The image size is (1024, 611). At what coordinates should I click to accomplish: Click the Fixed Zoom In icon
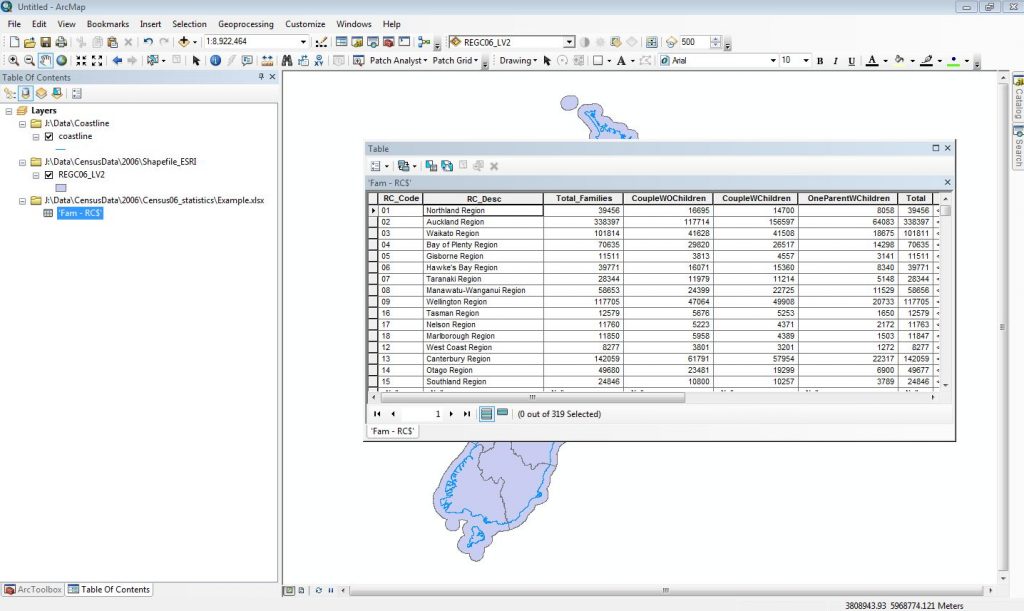(81, 61)
